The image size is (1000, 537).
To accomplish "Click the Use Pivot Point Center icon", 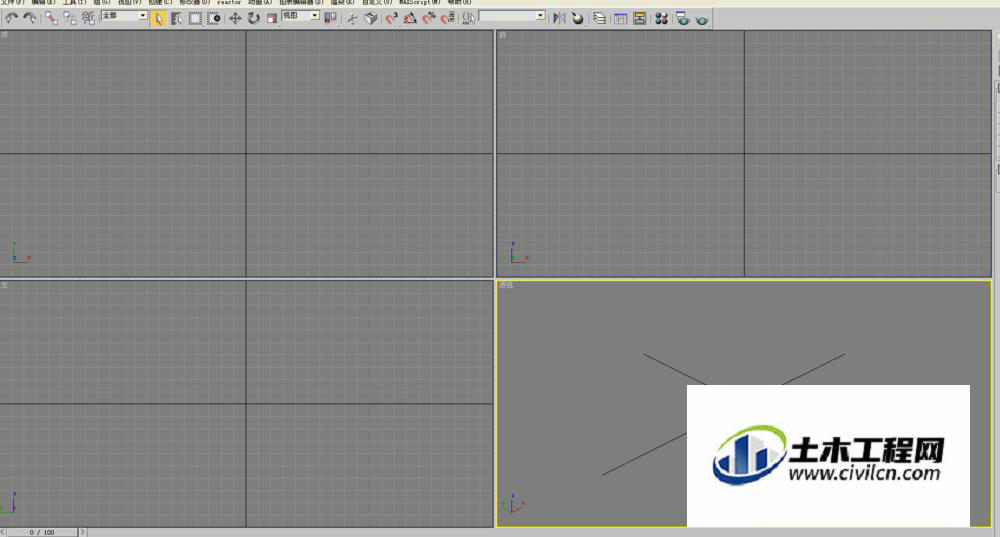I will [330, 18].
